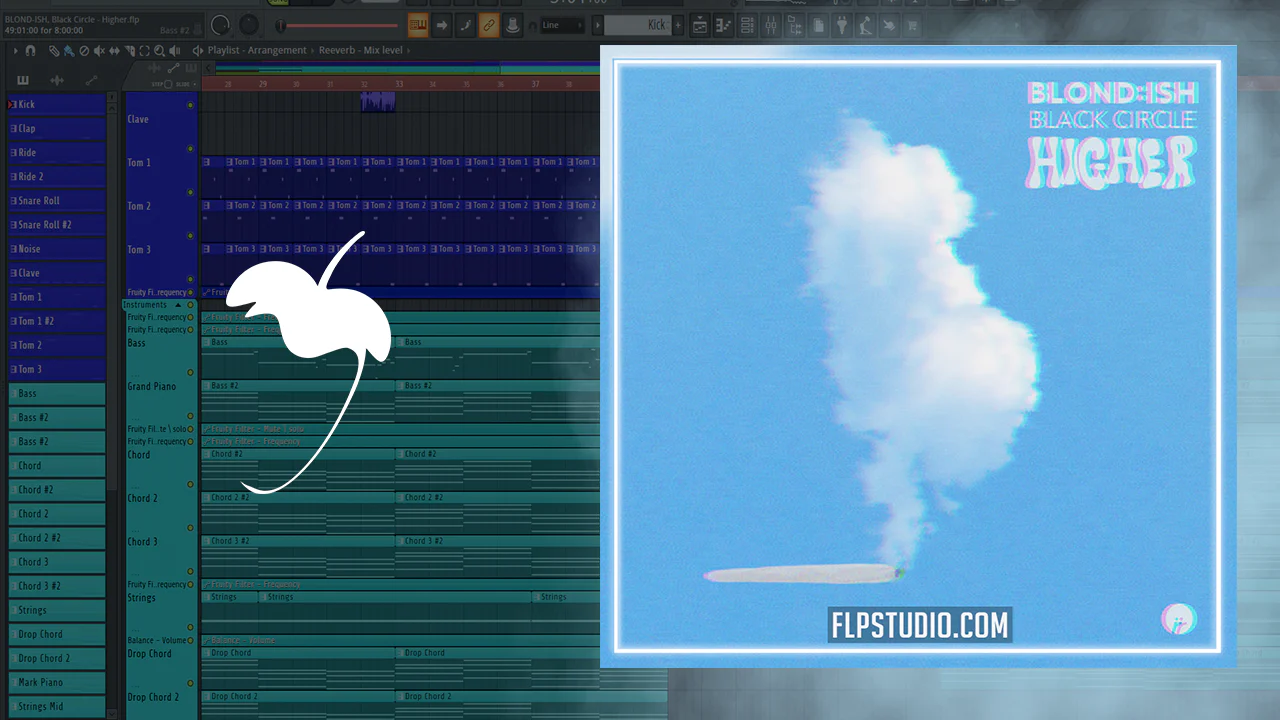Click the first round knob in the top toolbar
This screenshot has width=1280, height=720.
pyautogui.click(x=221, y=26)
